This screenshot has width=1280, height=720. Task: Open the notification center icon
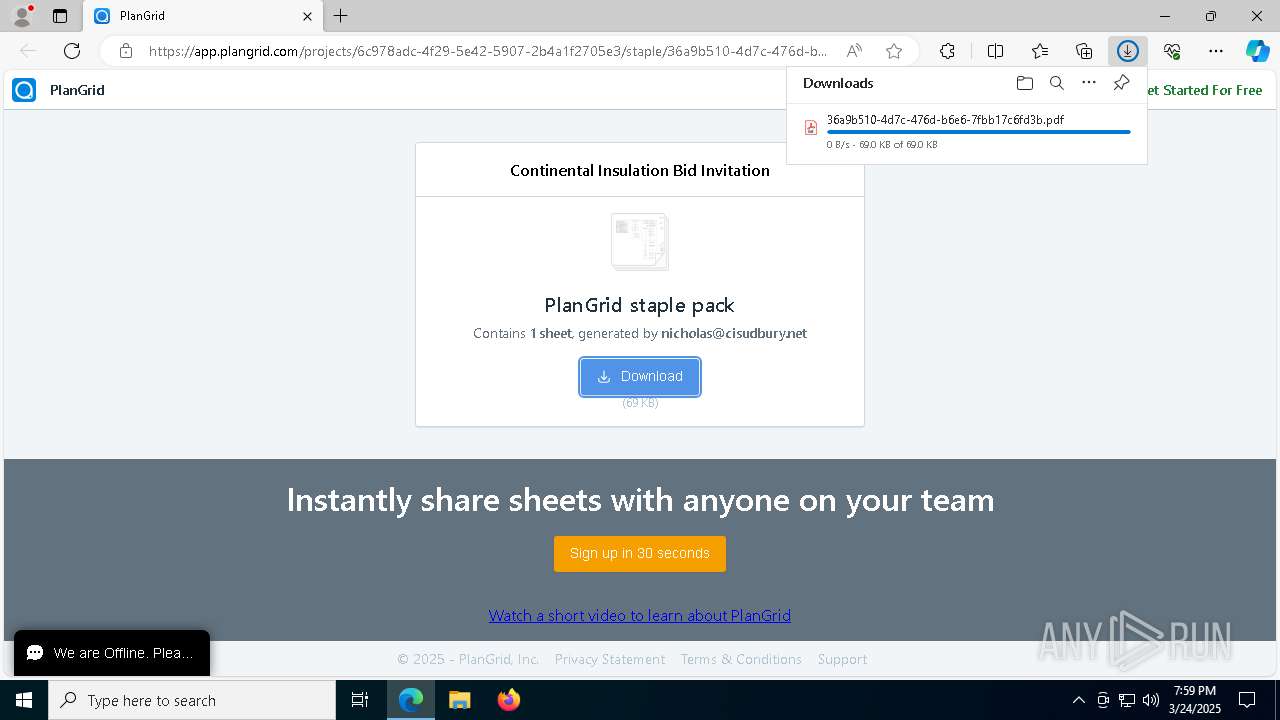tap(1247, 700)
